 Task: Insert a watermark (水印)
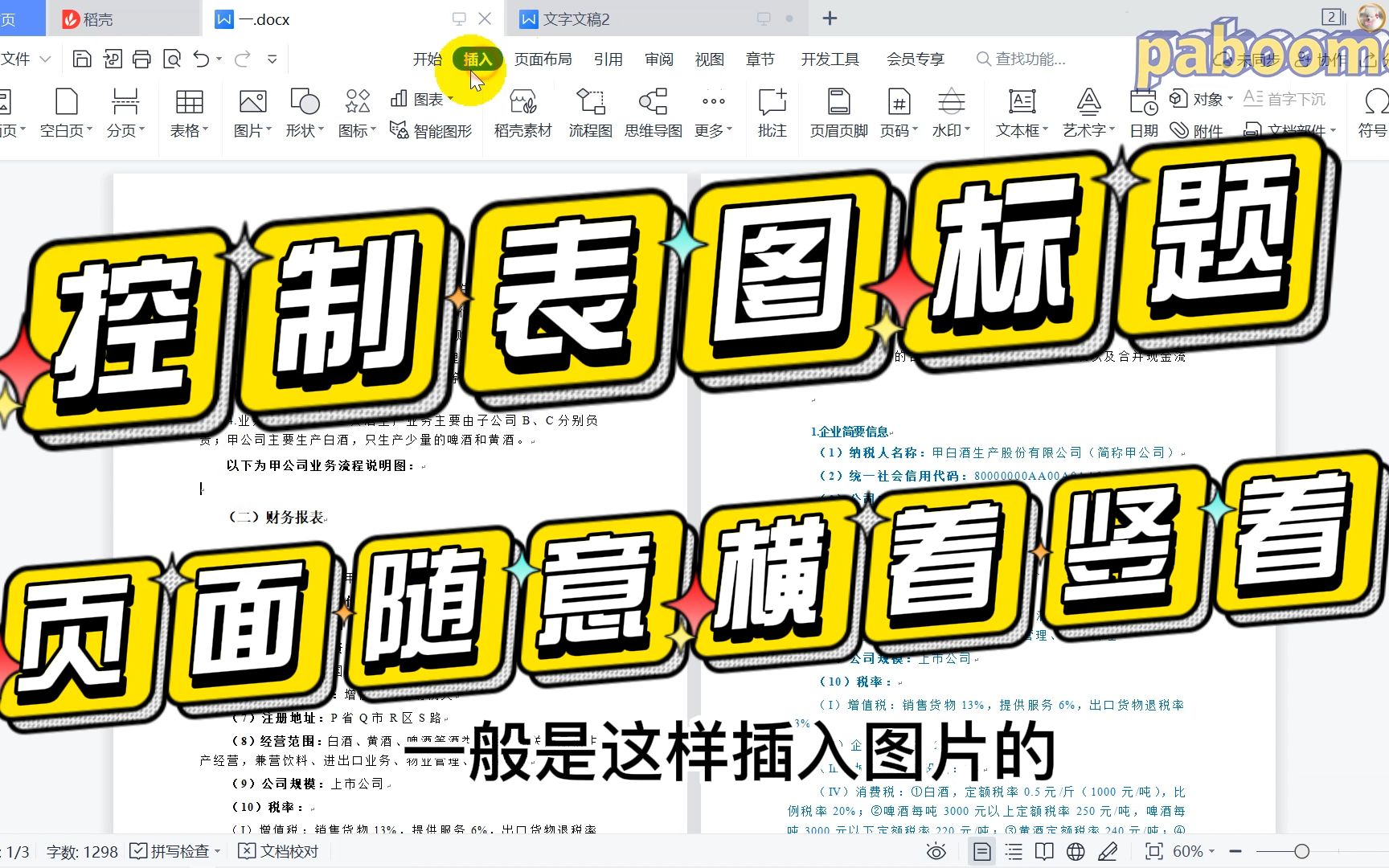tap(951, 113)
